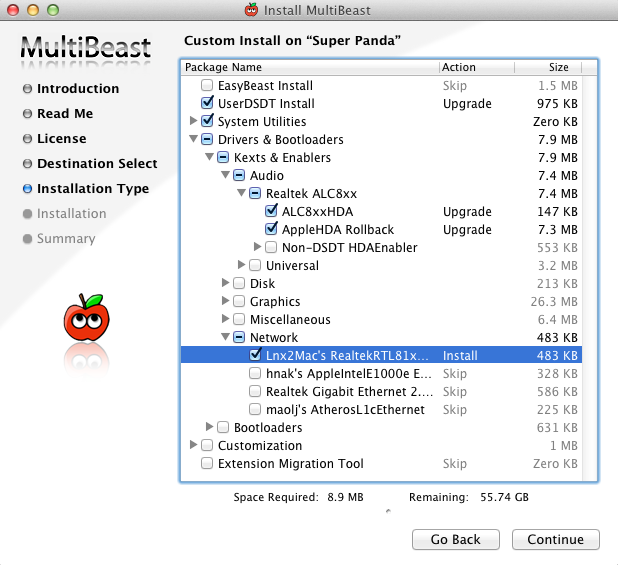Uncheck the ALC8xxHDA checkbox
The image size is (618, 565).
(x=271, y=211)
